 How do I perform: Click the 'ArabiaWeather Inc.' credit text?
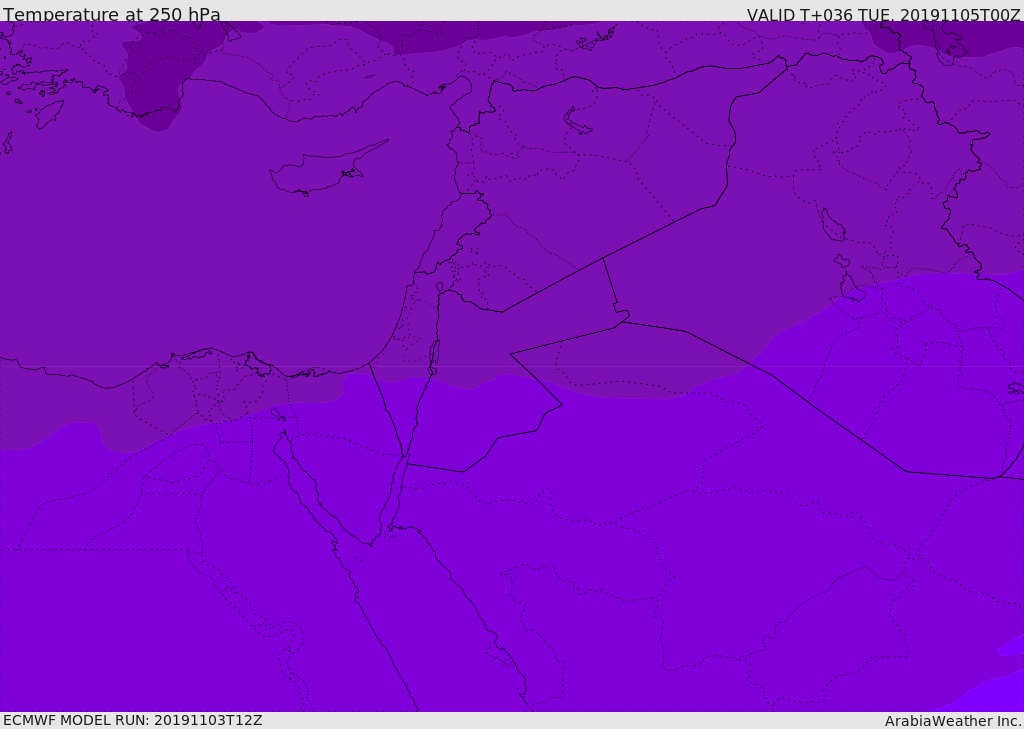pyautogui.click(x=954, y=721)
